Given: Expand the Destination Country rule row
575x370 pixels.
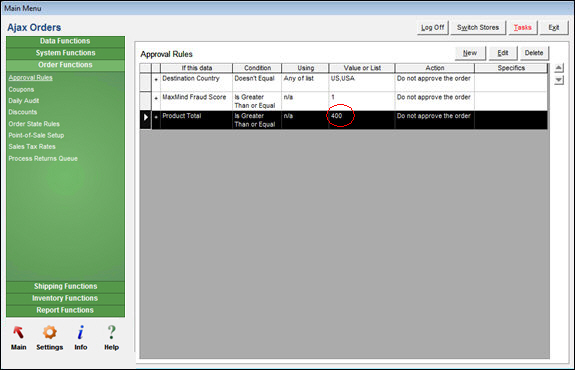Looking at the screenshot, I should [x=156, y=80].
